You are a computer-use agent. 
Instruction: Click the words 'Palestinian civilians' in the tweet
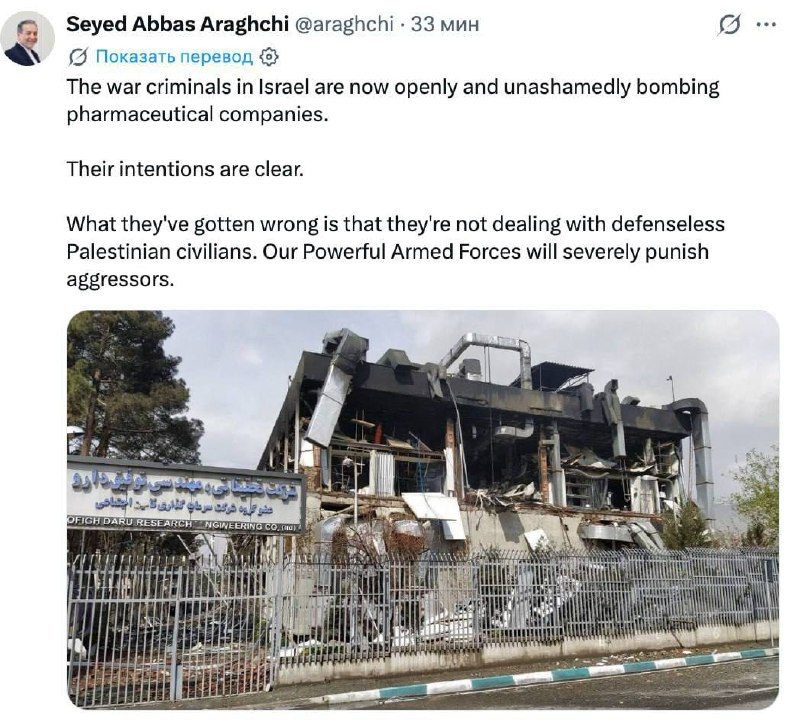[x=160, y=252]
